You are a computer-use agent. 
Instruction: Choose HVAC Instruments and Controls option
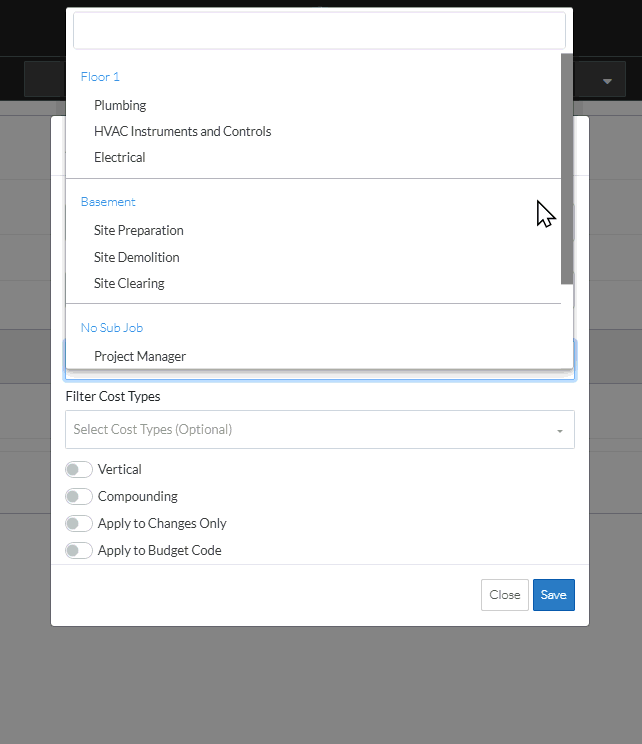(x=182, y=131)
